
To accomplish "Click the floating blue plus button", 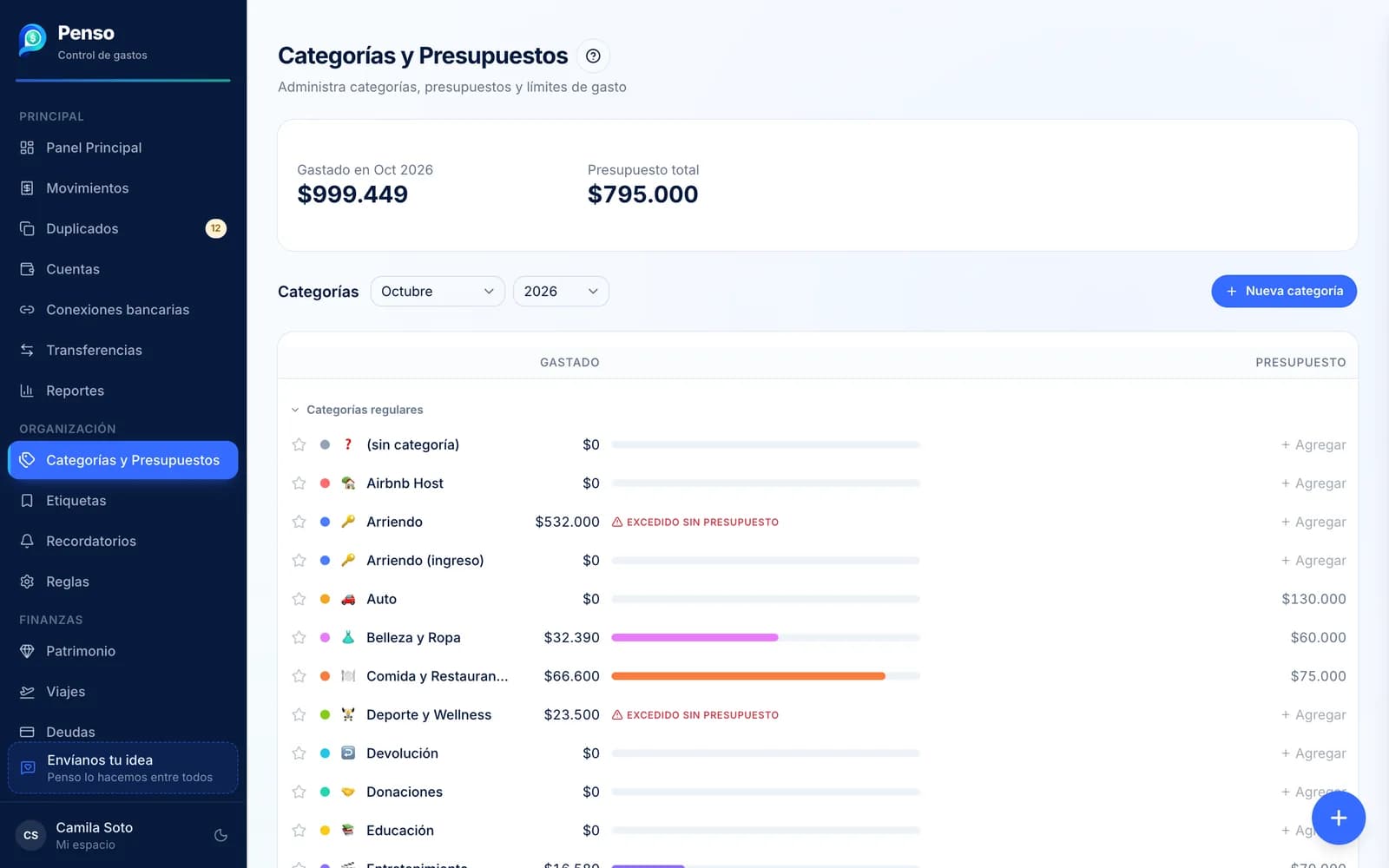I will [1338, 818].
